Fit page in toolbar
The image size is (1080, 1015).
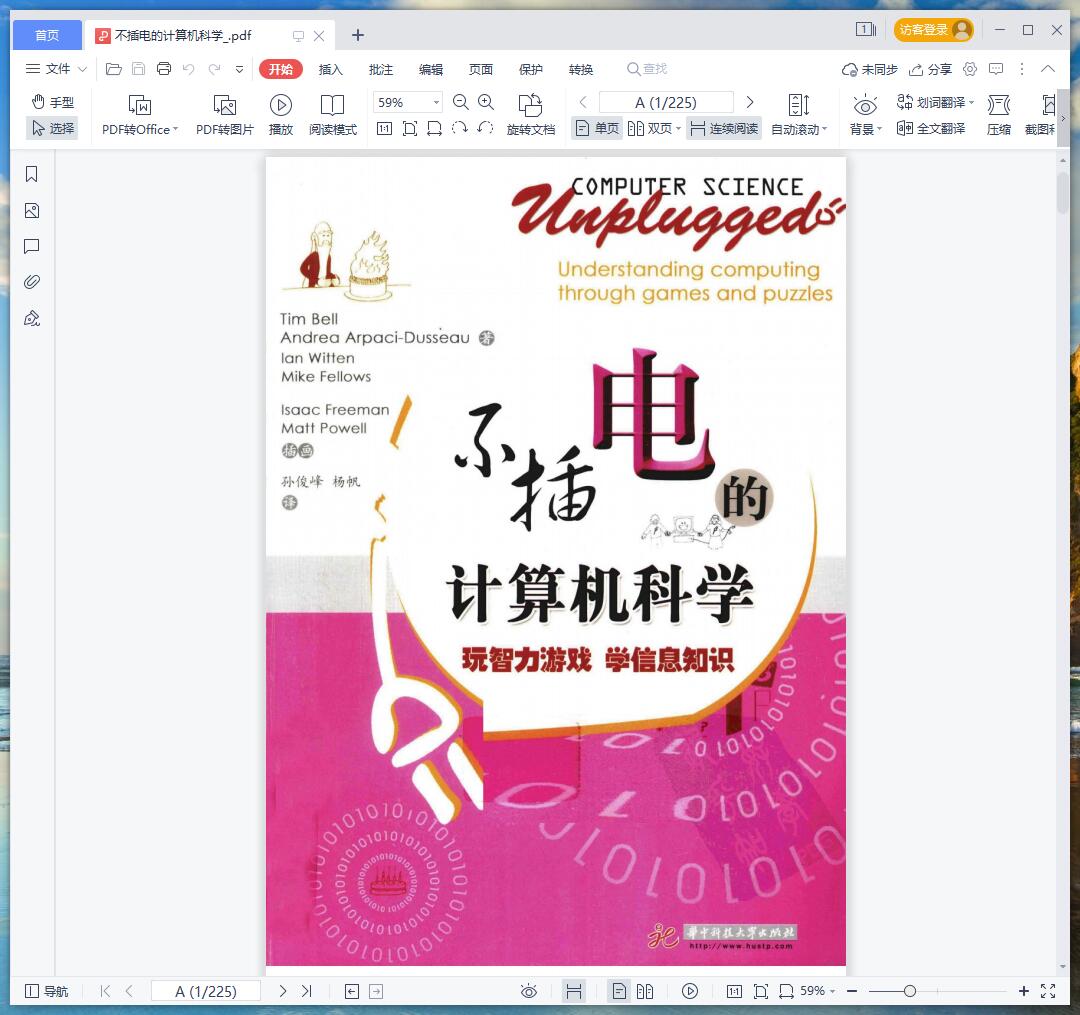point(410,129)
